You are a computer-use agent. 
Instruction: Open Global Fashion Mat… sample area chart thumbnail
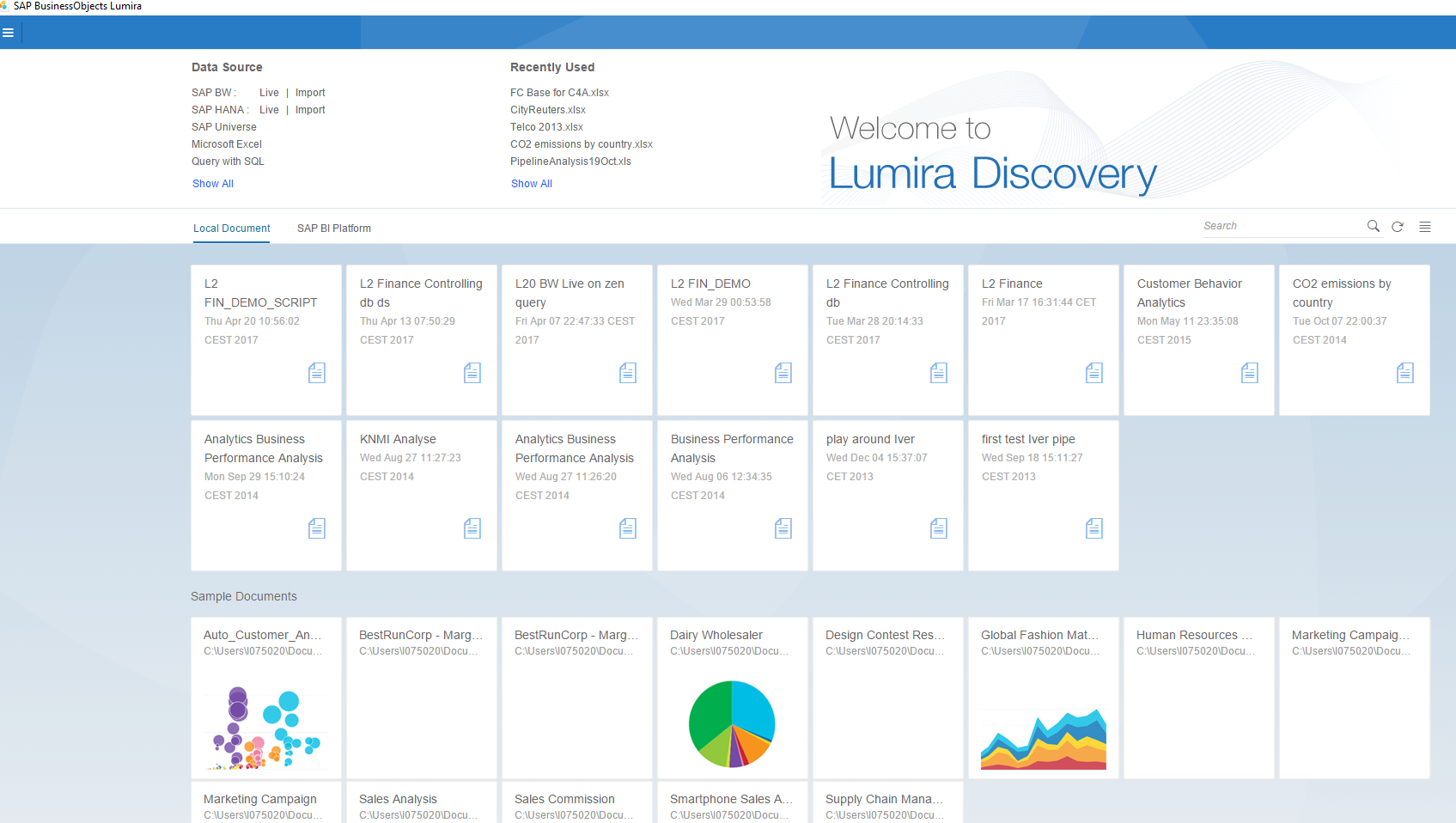pos(1044,739)
